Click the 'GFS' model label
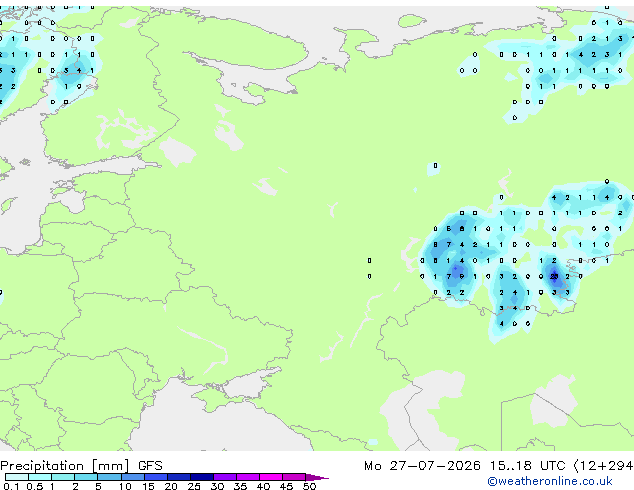 point(150,466)
